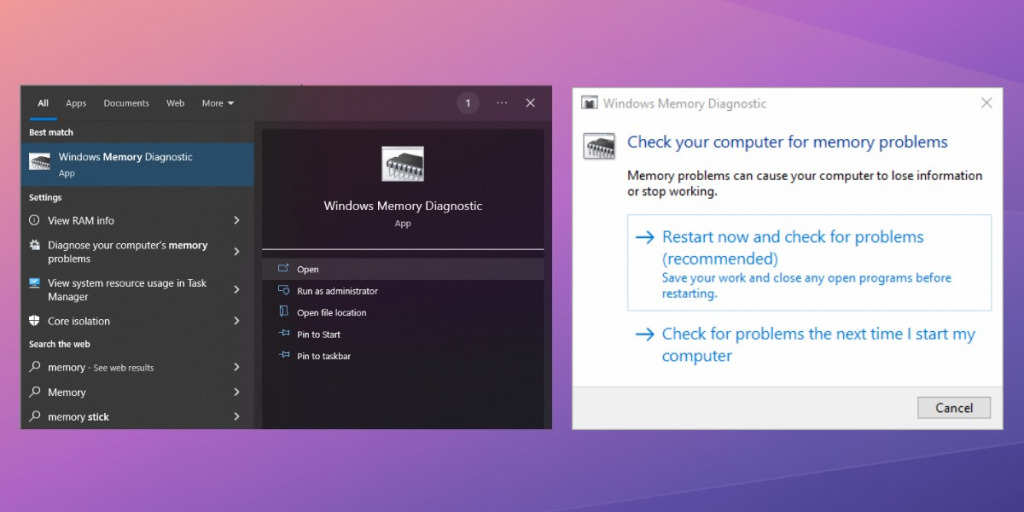The image size is (1024, 512).
Task: Choose Pin to Start
Action: [403, 334]
